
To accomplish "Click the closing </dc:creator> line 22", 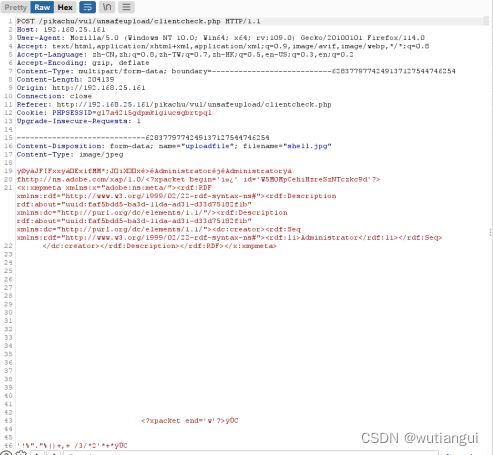I will [160, 246].
